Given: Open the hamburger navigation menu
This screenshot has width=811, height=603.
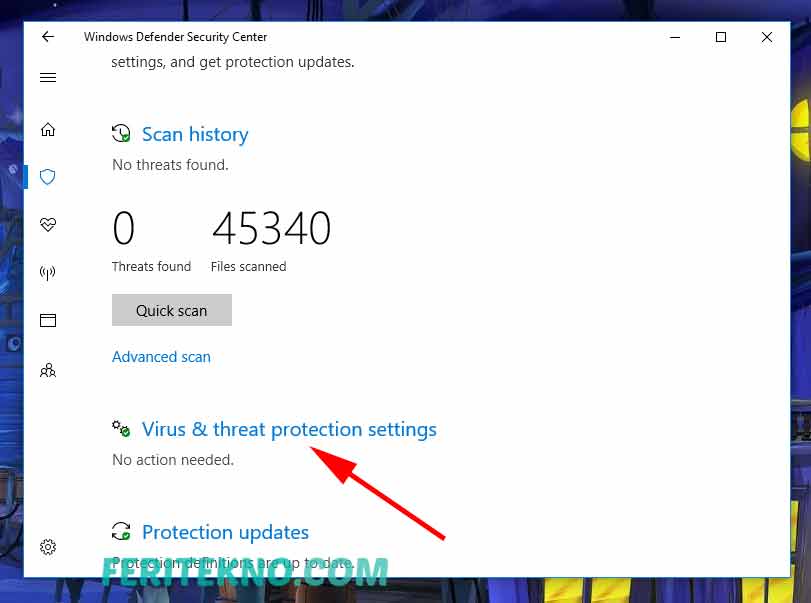Looking at the screenshot, I should [48, 78].
